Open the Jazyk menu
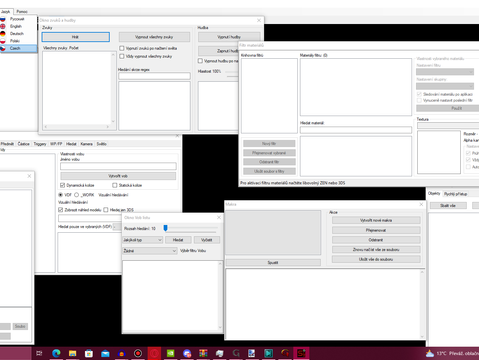The height and width of the screenshot is (360, 479). coord(6,12)
